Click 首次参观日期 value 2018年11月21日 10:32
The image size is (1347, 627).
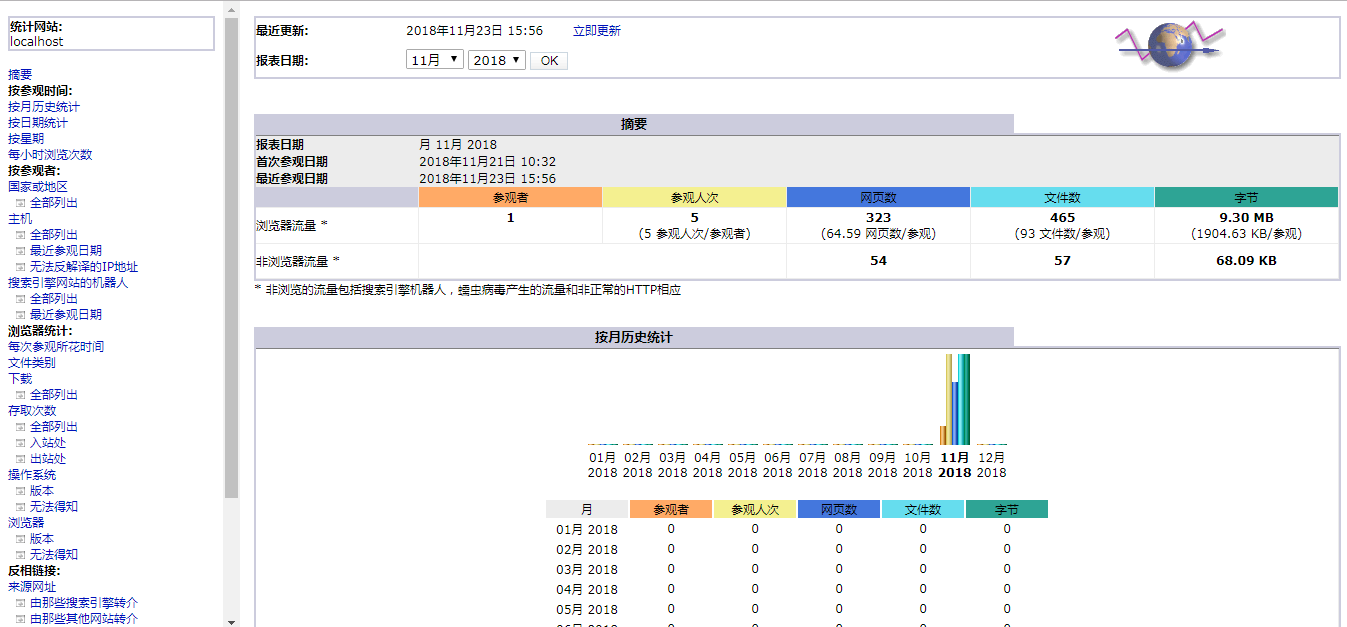[487, 162]
